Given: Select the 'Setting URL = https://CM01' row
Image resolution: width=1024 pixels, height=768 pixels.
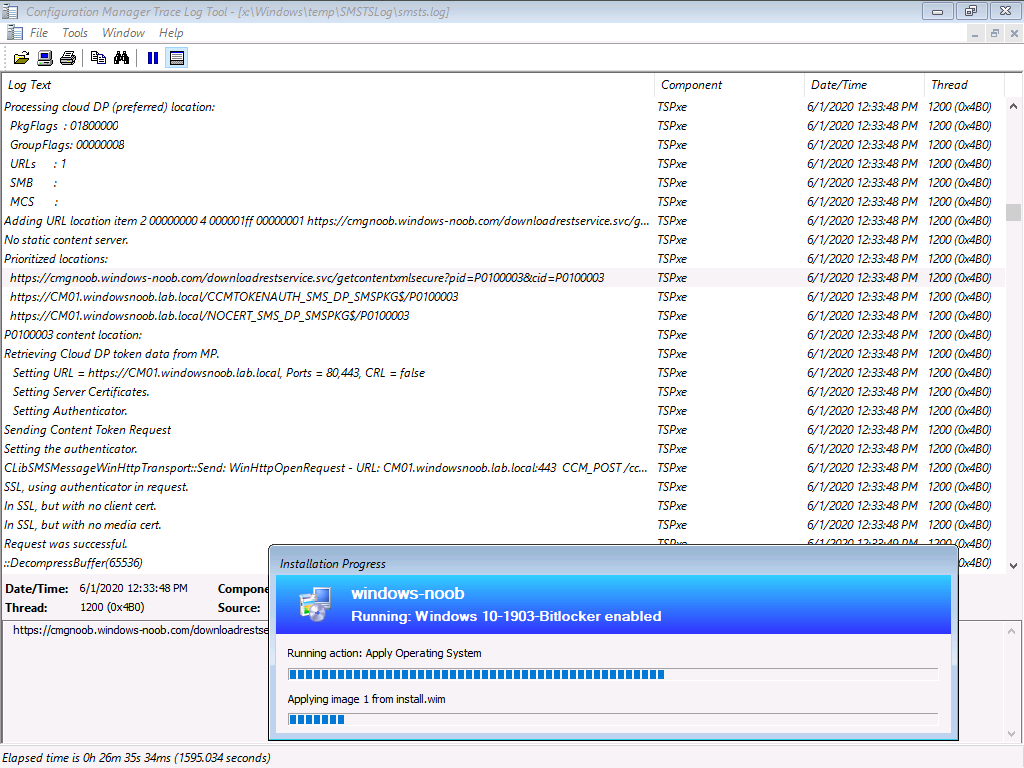Looking at the screenshot, I should coord(503,373).
